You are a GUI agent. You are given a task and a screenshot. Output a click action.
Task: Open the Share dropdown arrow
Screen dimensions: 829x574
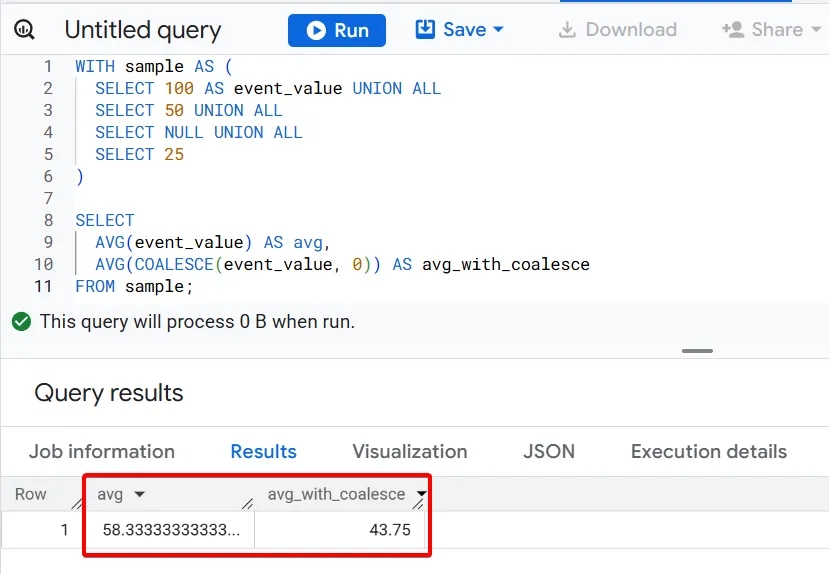click(816, 30)
